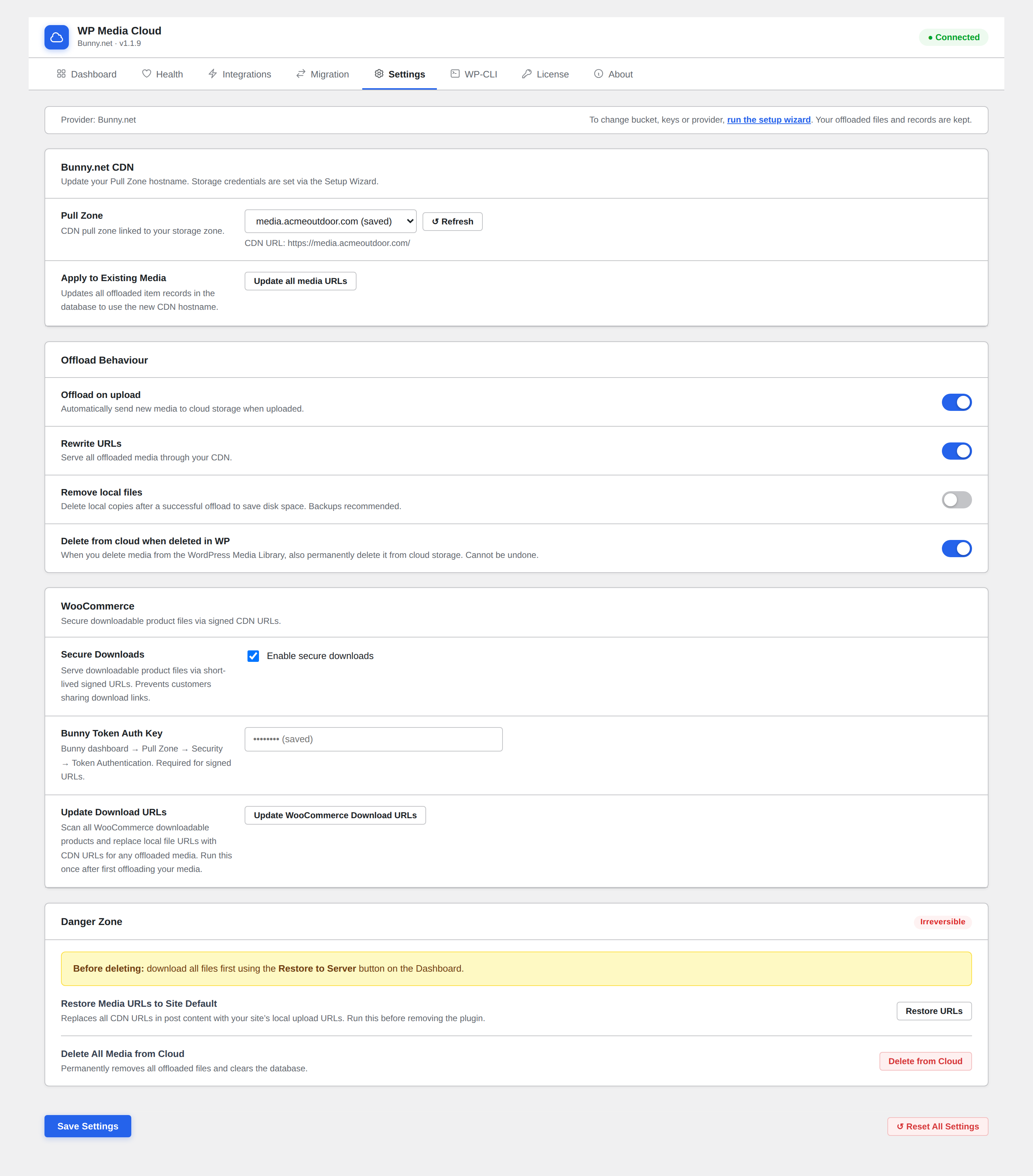Open the About tab
Viewport: 1033px width, 1176px height.
[613, 74]
